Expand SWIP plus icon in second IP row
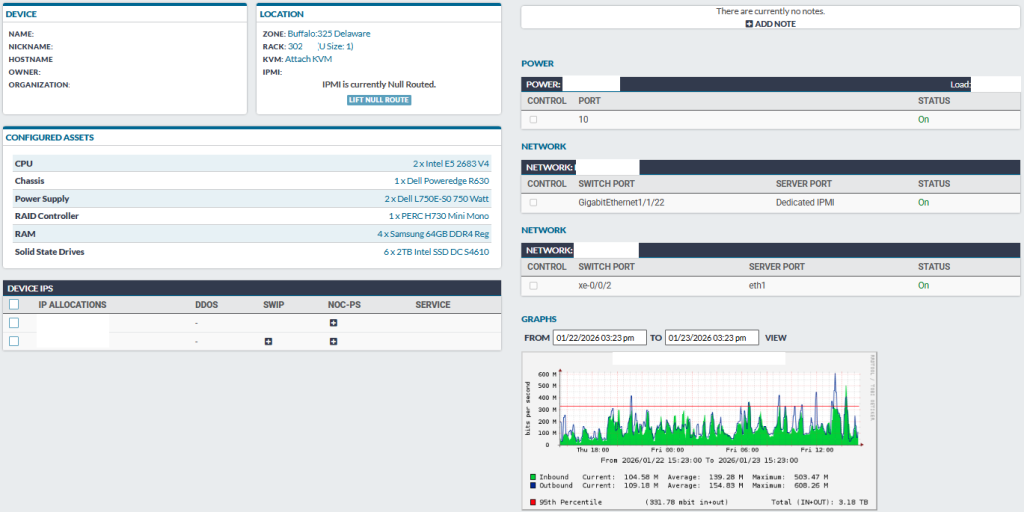This screenshot has height=512, width=1024. point(268,342)
